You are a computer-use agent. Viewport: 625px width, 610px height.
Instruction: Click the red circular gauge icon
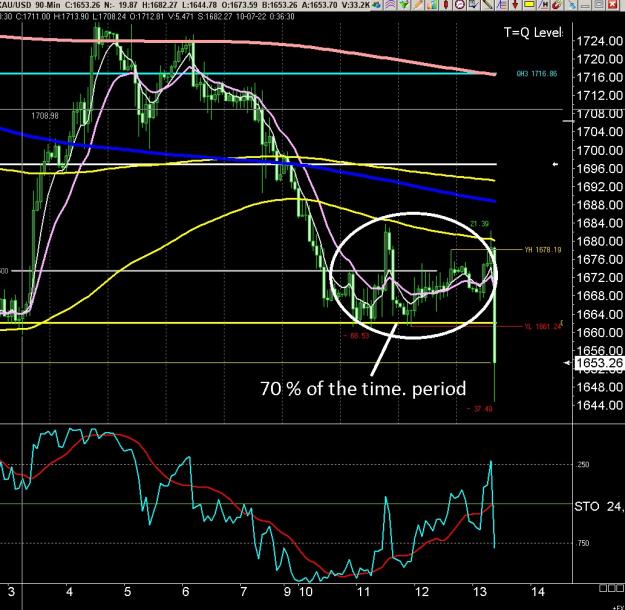460,5
